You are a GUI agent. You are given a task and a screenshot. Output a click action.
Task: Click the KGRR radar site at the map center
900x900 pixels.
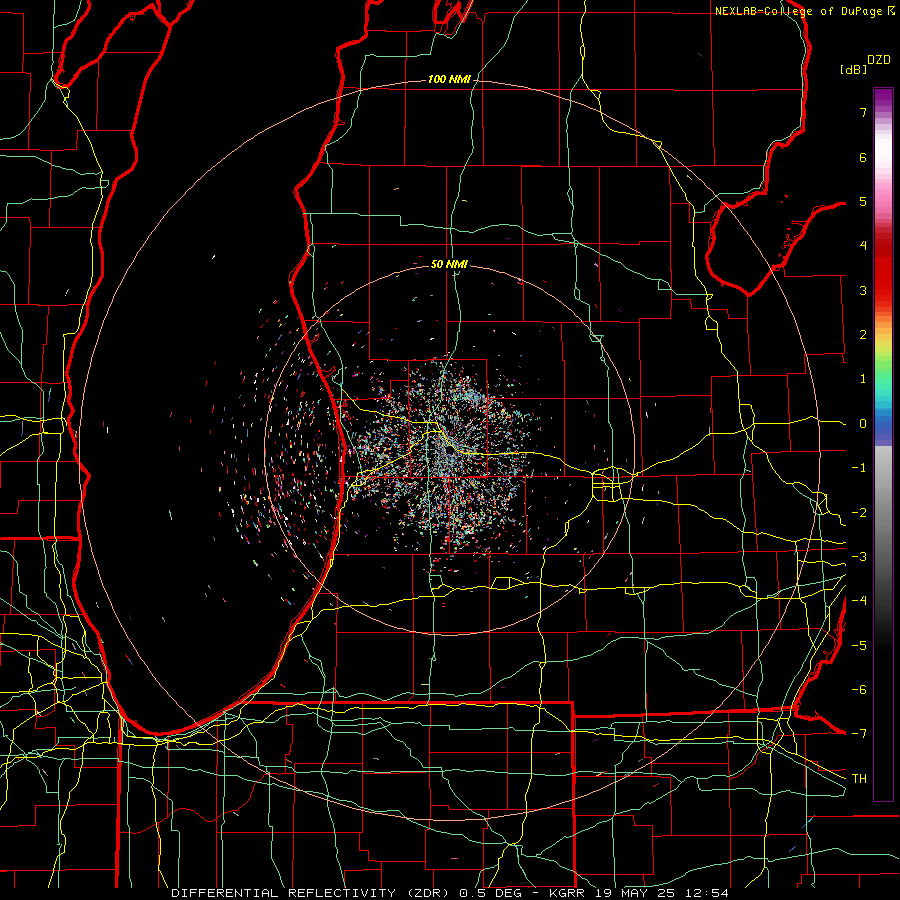pos(449,452)
